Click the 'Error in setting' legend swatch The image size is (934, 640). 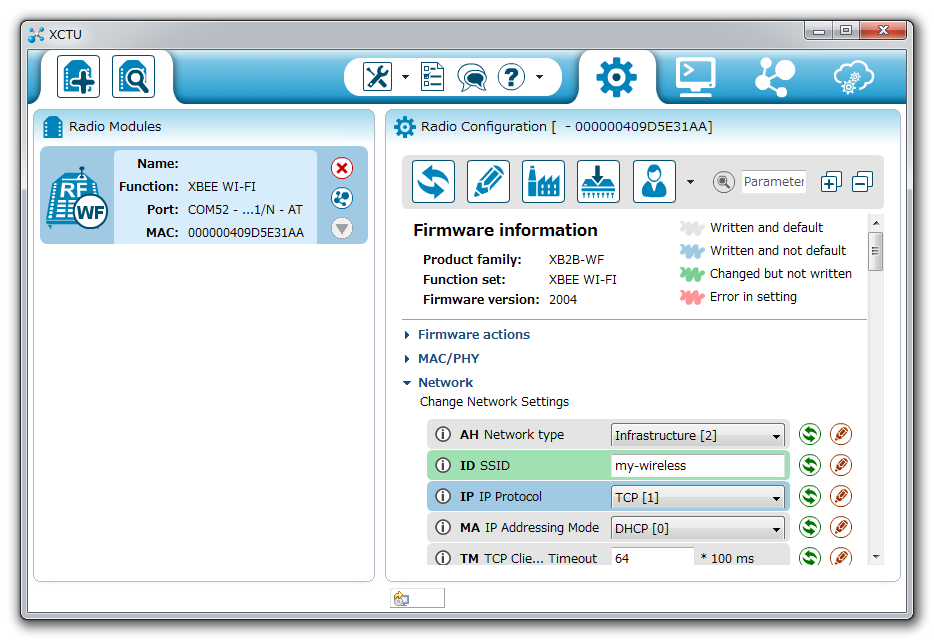click(x=692, y=297)
